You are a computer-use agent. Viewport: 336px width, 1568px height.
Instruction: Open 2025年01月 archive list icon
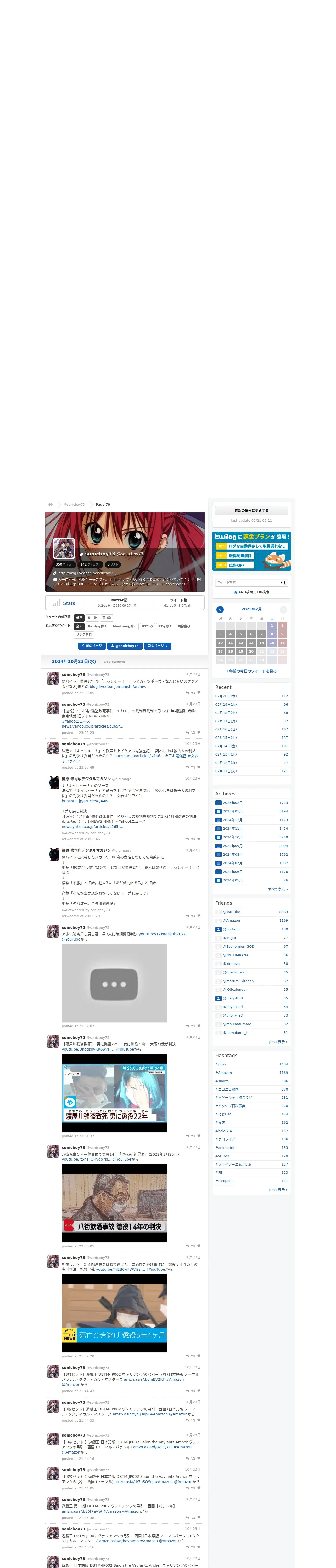click(x=218, y=811)
